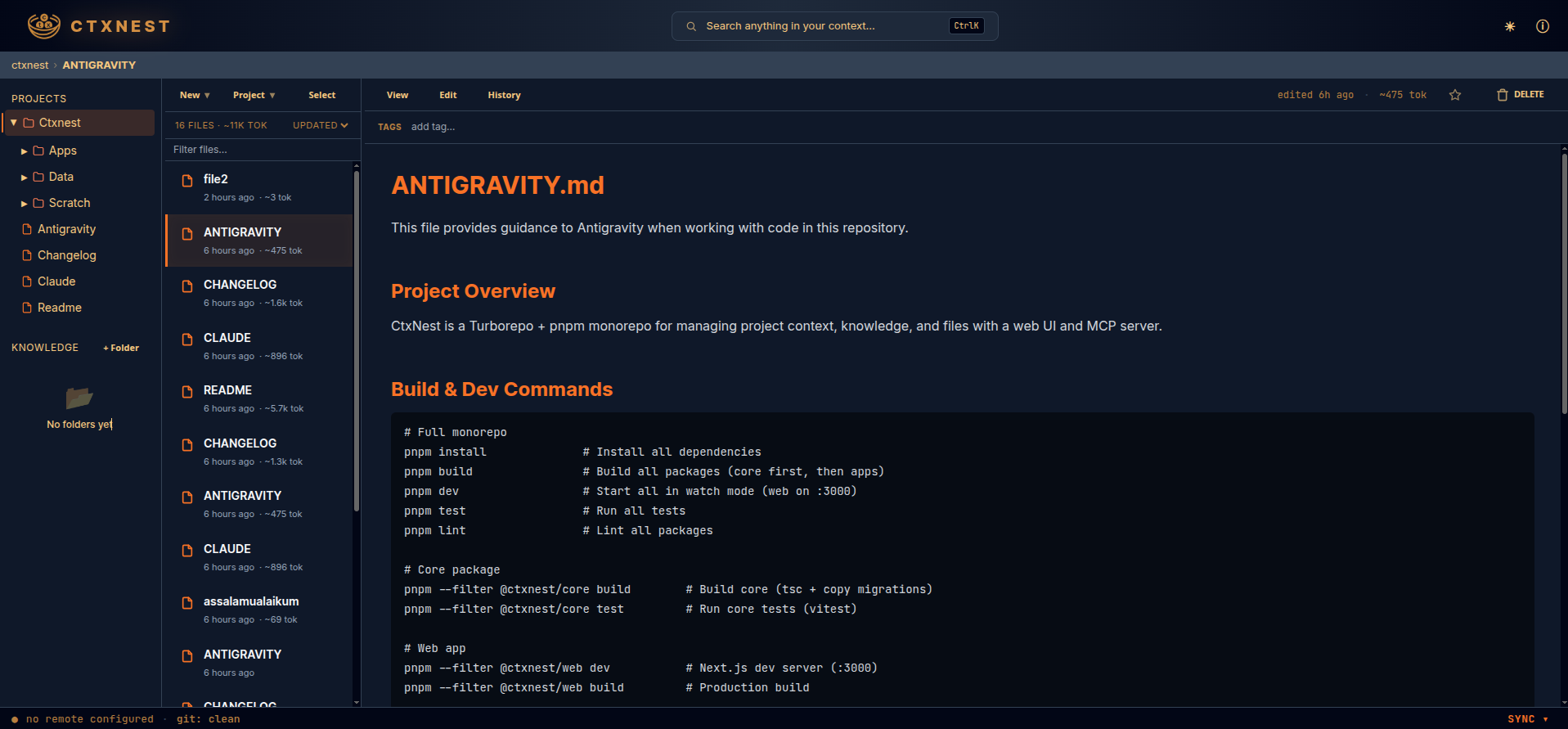This screenshot has height=729, width=1568.
Task: Click the README document icon in list
Action: click(x=187, y=391)
